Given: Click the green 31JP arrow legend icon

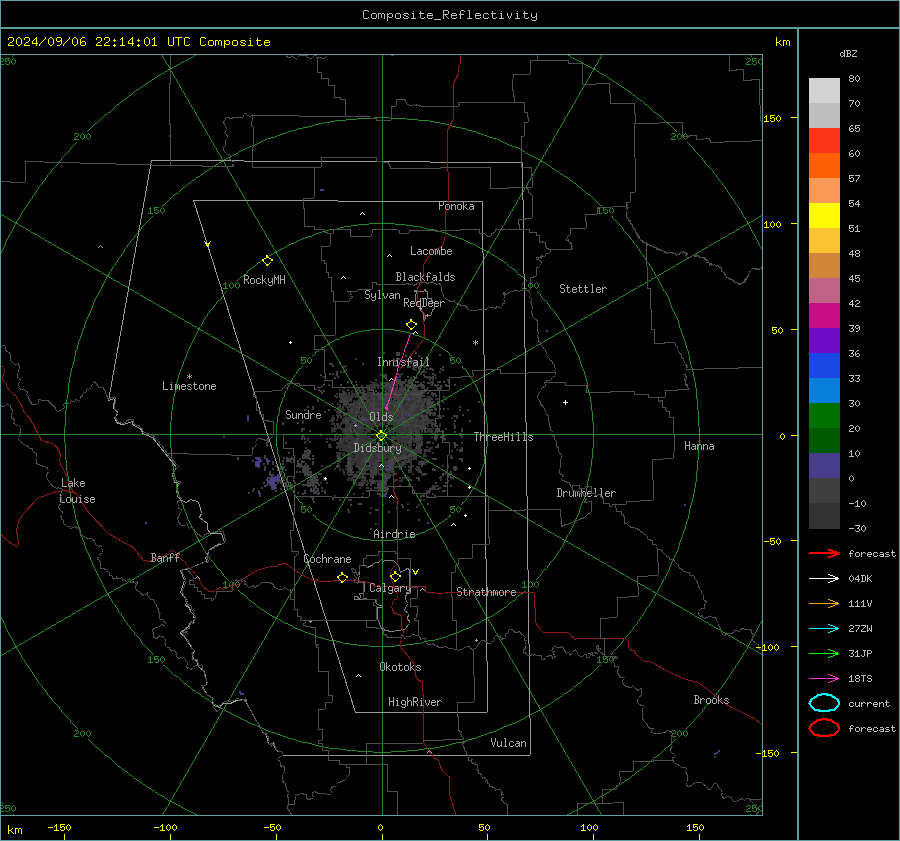Looking at the screenshot, I should pos(824,653).
